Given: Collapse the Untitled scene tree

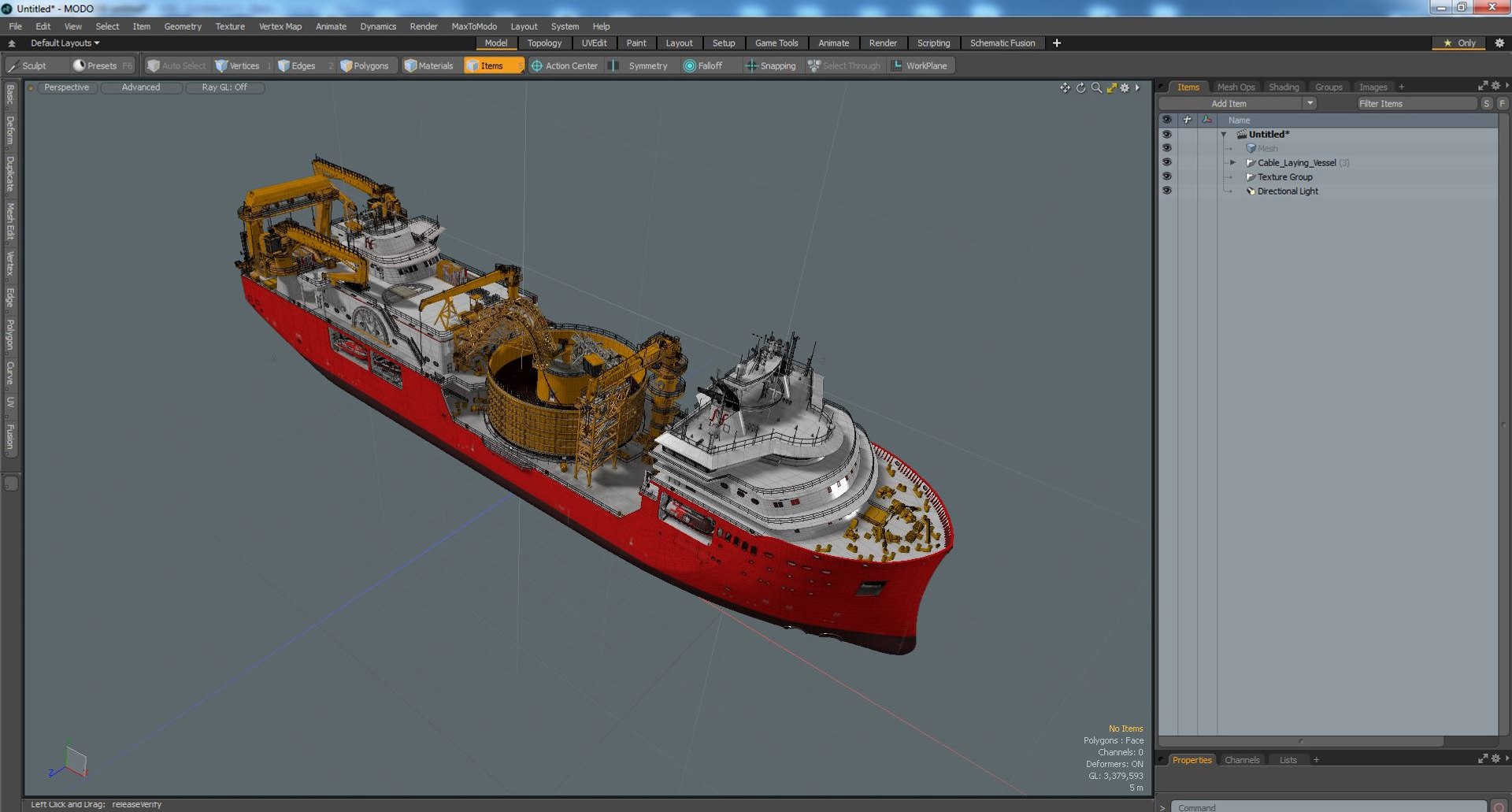Looking at the screenshot, I should click(x=1224, y=135).
